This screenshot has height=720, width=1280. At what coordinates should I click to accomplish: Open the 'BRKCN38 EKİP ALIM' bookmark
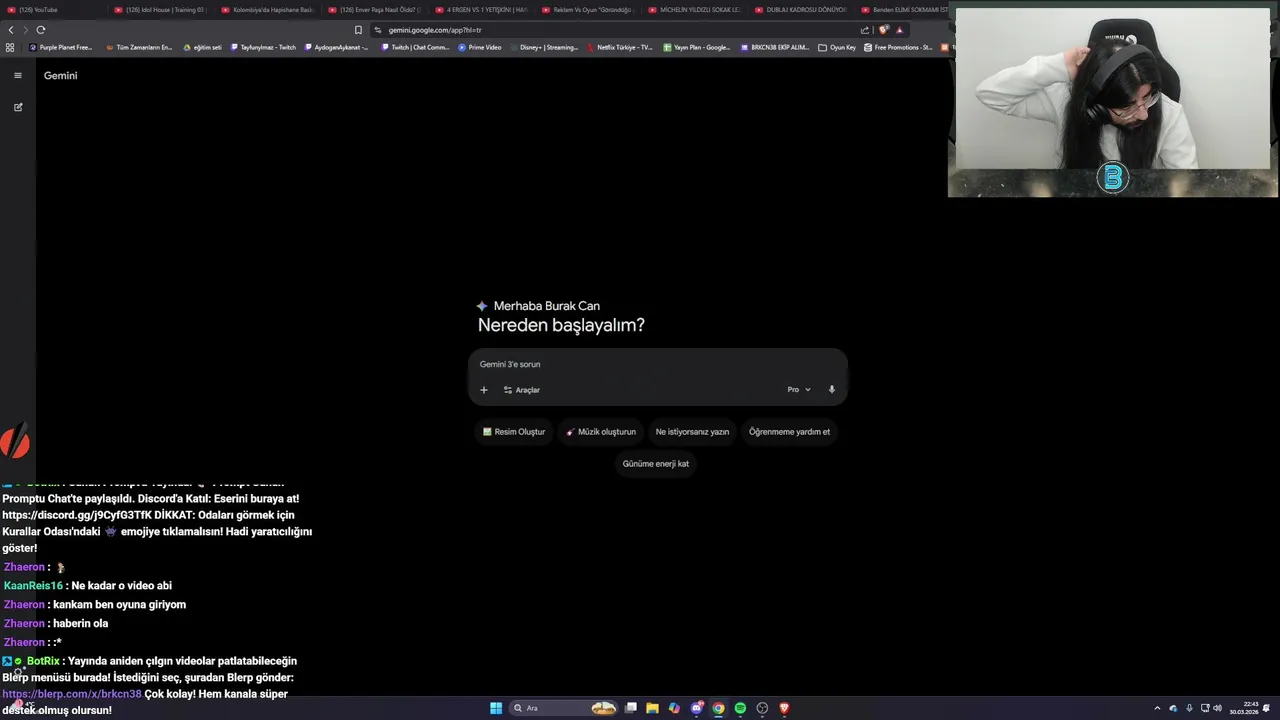pyautogui.click(x=775, y=47)
